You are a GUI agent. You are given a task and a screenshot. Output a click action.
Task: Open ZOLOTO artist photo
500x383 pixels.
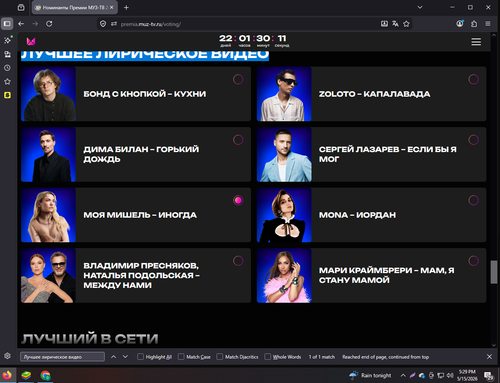[284, 94]
